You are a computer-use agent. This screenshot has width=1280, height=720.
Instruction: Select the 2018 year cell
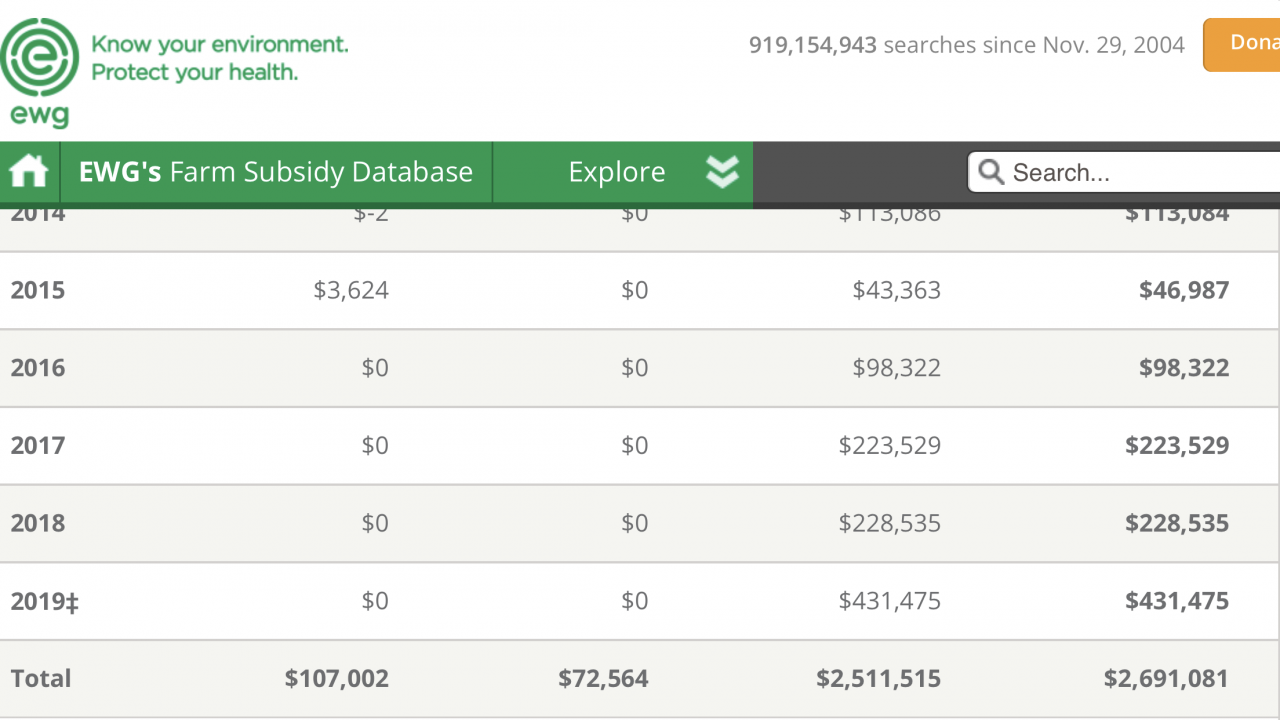click(x=38, y=523)
